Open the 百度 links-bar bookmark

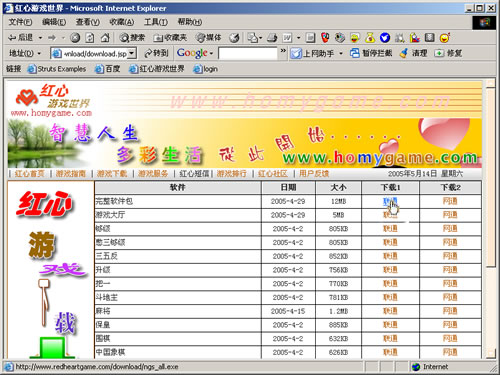click(x=107, y=69)
